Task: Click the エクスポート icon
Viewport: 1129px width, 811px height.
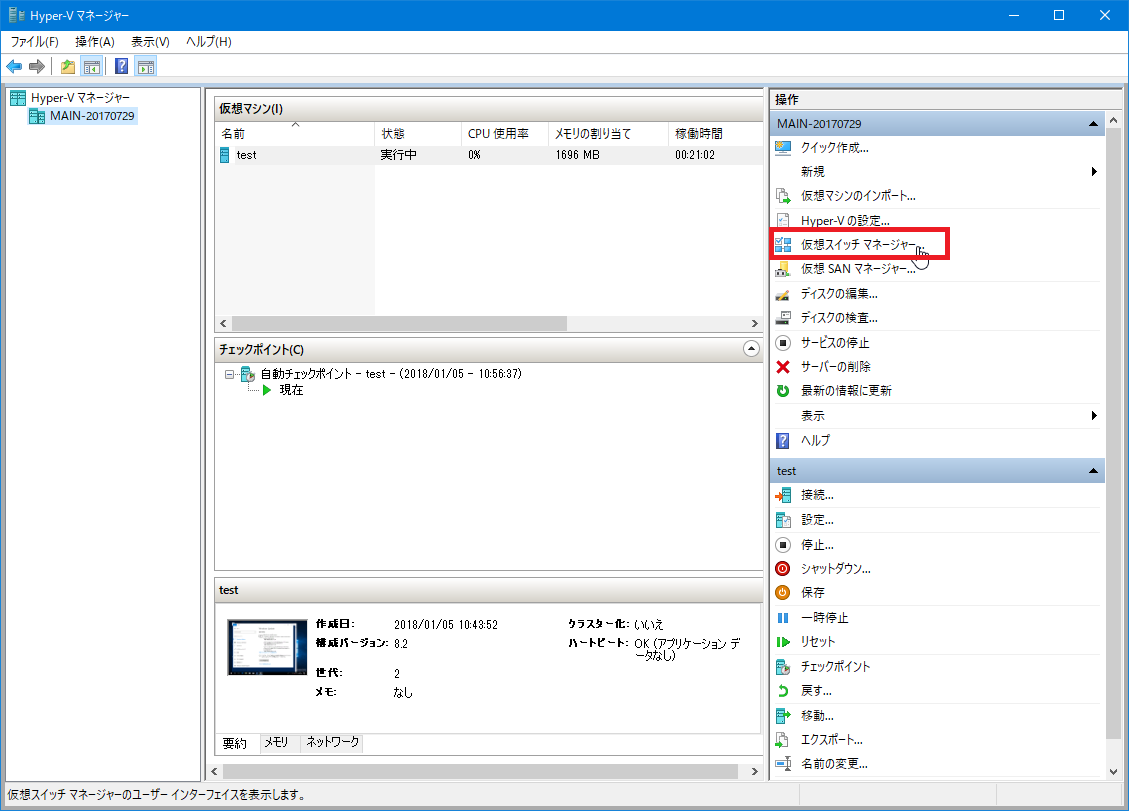Action: [783, 740]
